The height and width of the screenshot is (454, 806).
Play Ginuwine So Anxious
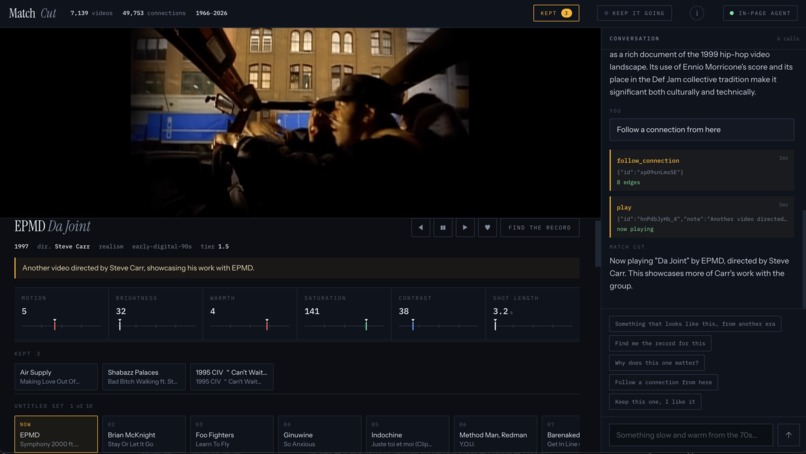[x=320, y=434]
